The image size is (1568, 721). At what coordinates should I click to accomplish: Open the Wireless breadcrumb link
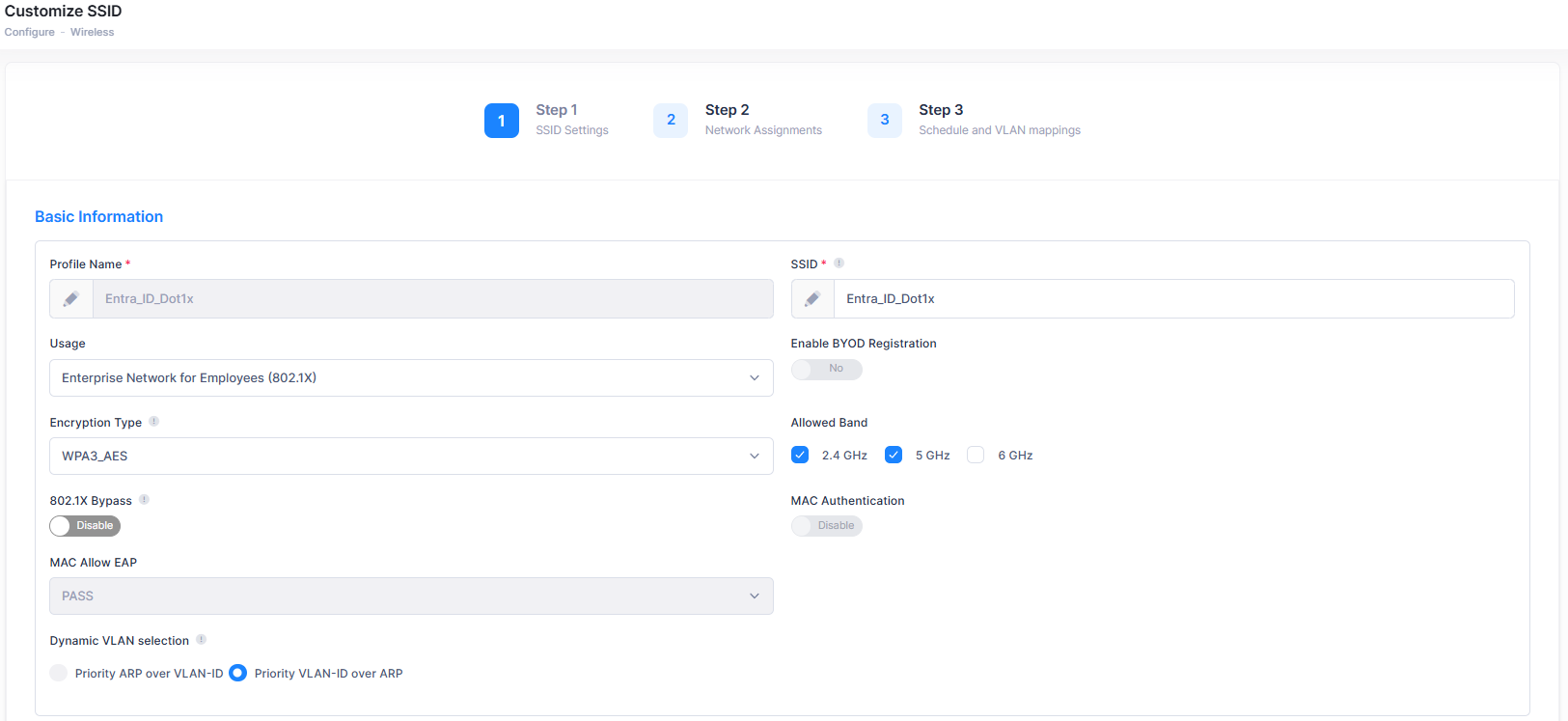coord(92,32)
